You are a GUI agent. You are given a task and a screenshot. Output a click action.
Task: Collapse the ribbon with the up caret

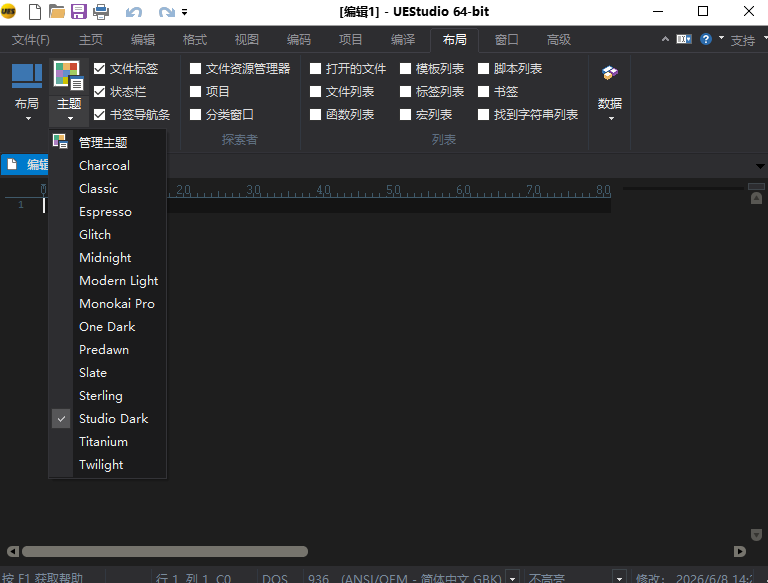click(665, 39)
